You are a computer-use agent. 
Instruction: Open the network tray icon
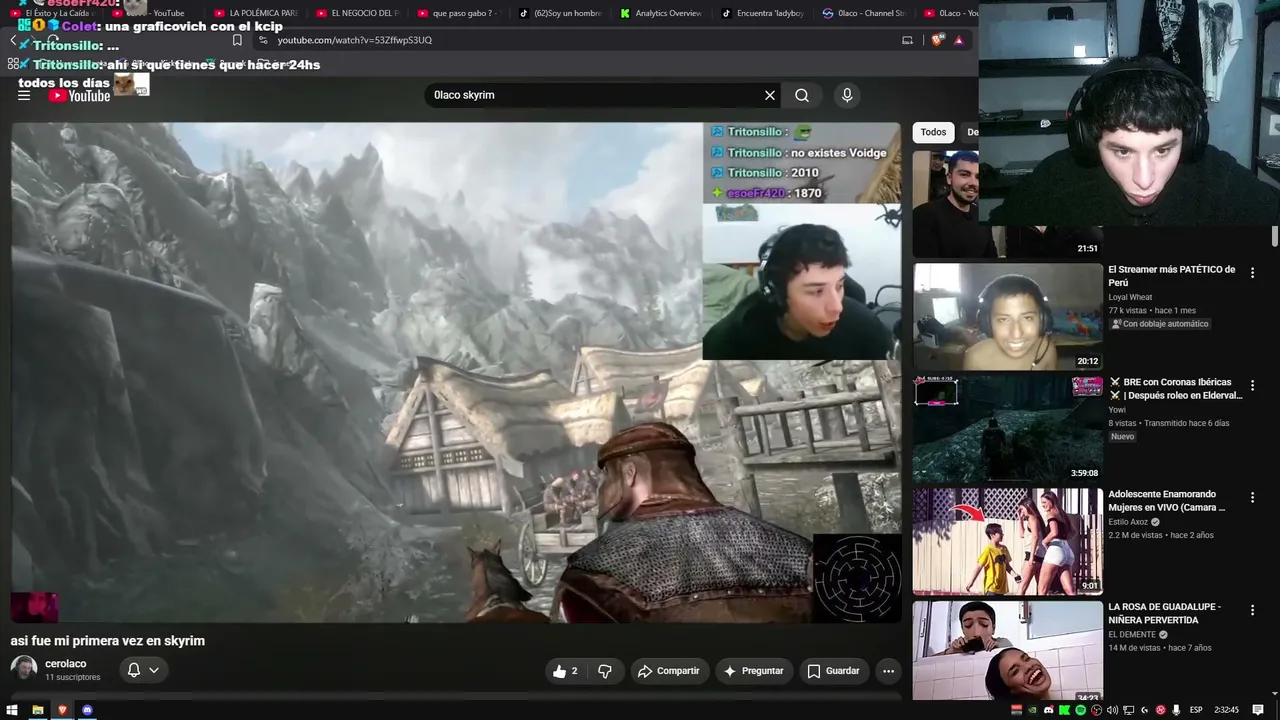click(x=1128, y=710)
